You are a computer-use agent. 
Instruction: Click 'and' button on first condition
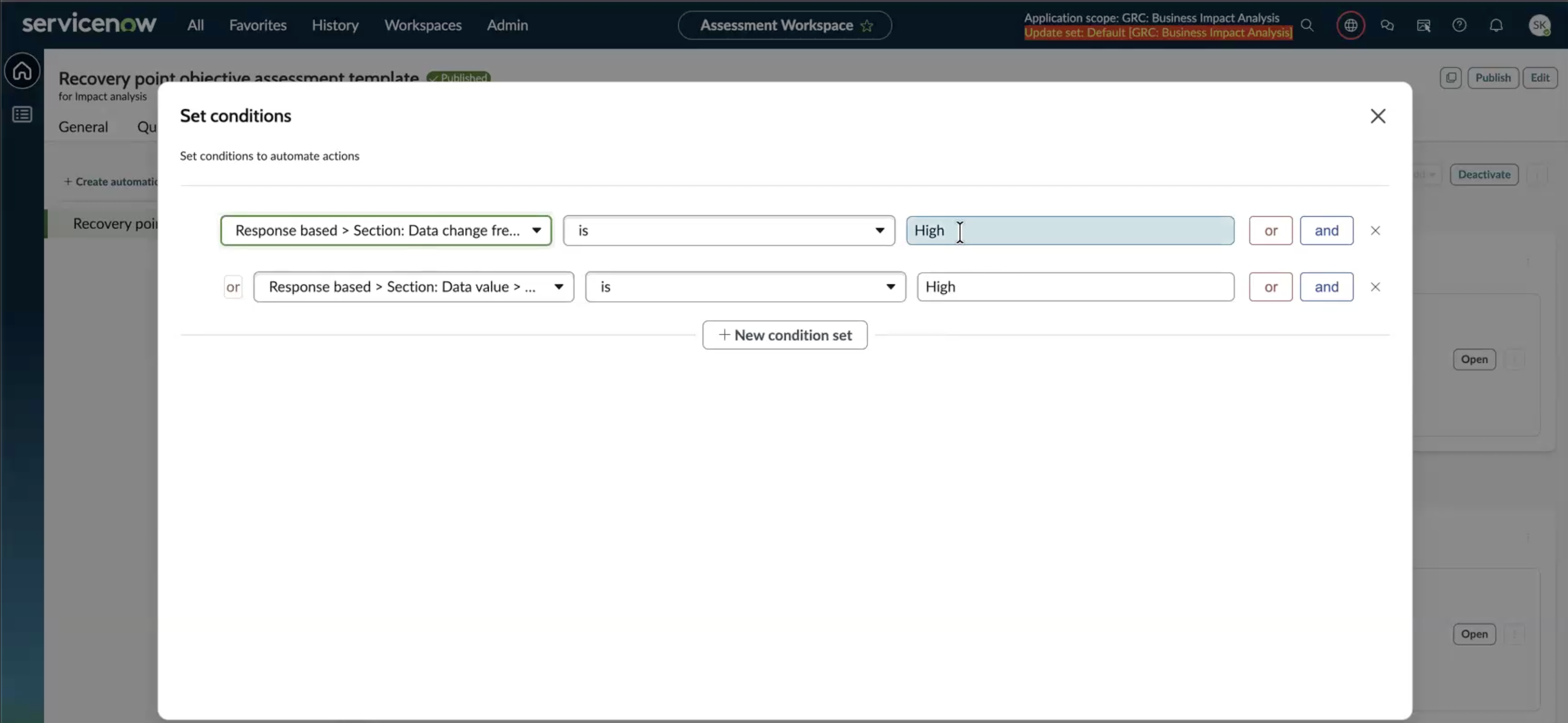(x=1326, y=231)
